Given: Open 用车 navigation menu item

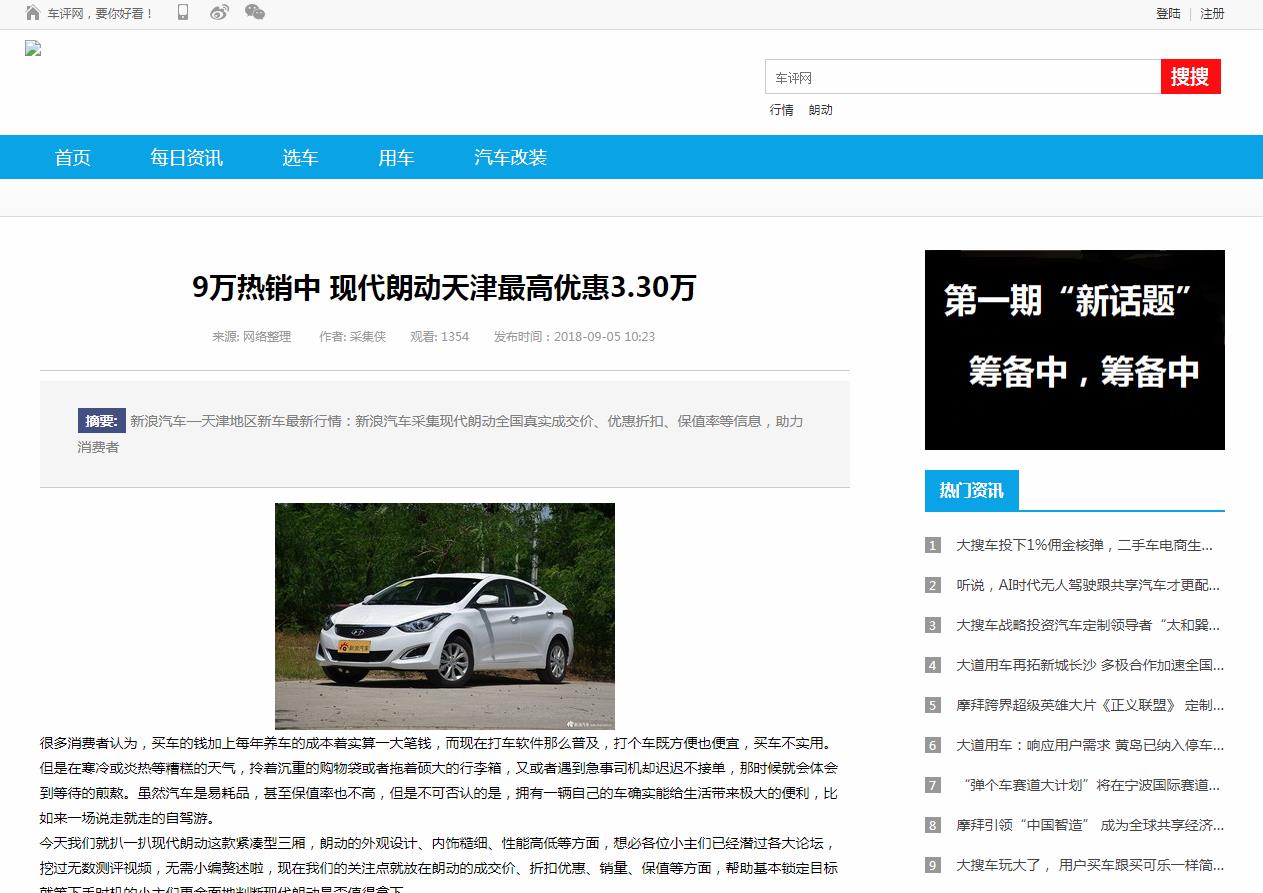Looking at the screenshot, I should click(x=396, y=157).
